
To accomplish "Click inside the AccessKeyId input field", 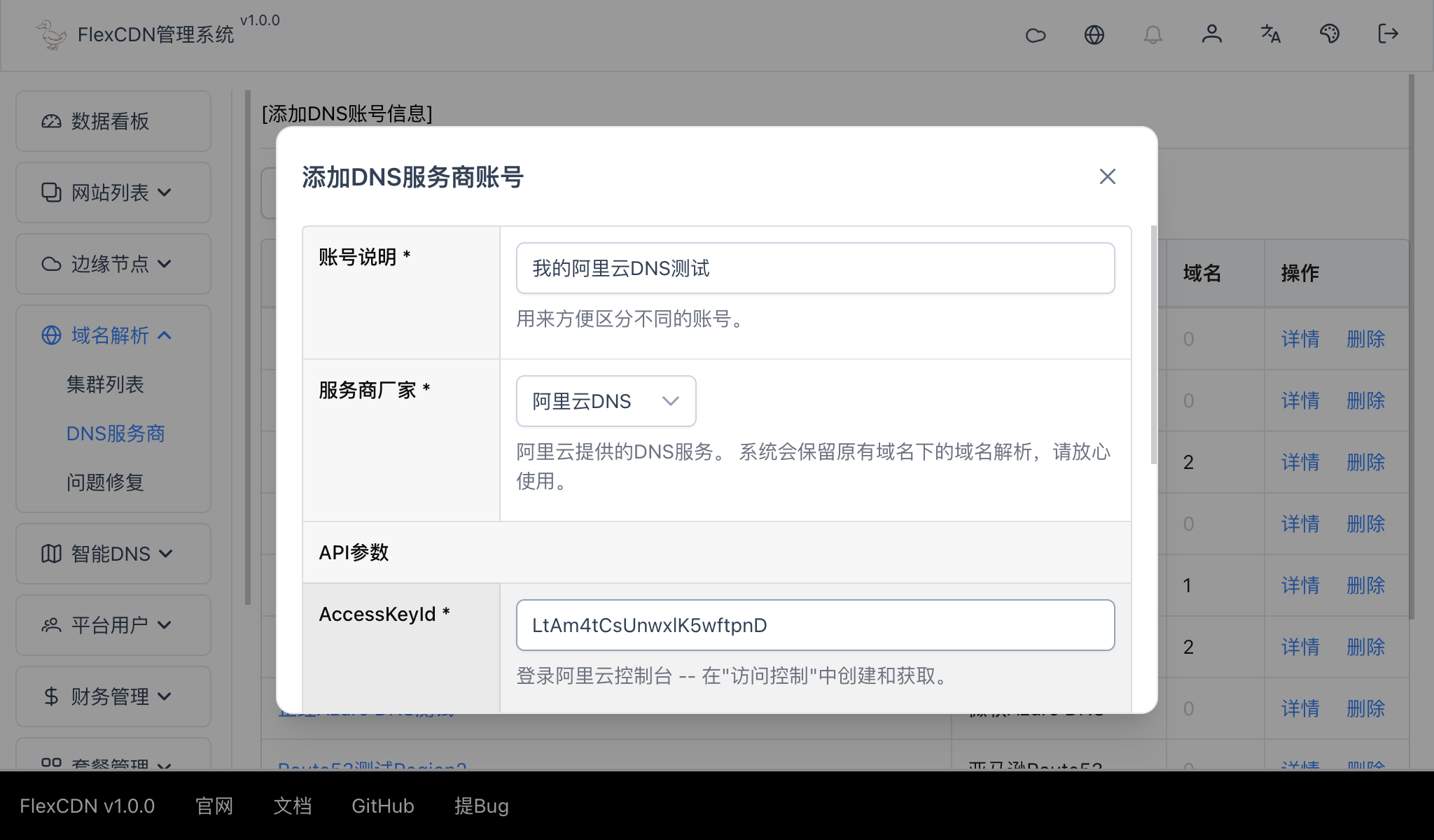I will pos(814,625).
